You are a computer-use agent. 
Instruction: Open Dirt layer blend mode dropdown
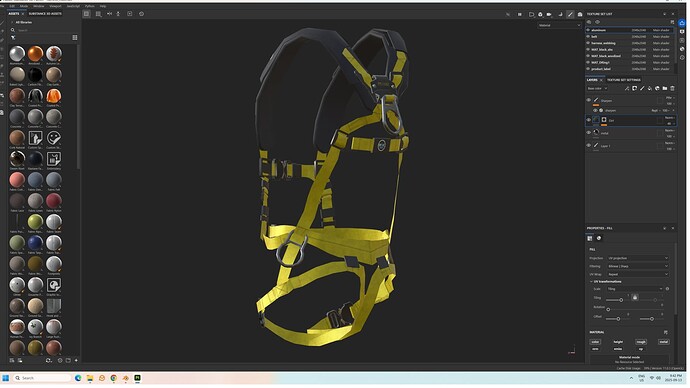pos(670,118)
